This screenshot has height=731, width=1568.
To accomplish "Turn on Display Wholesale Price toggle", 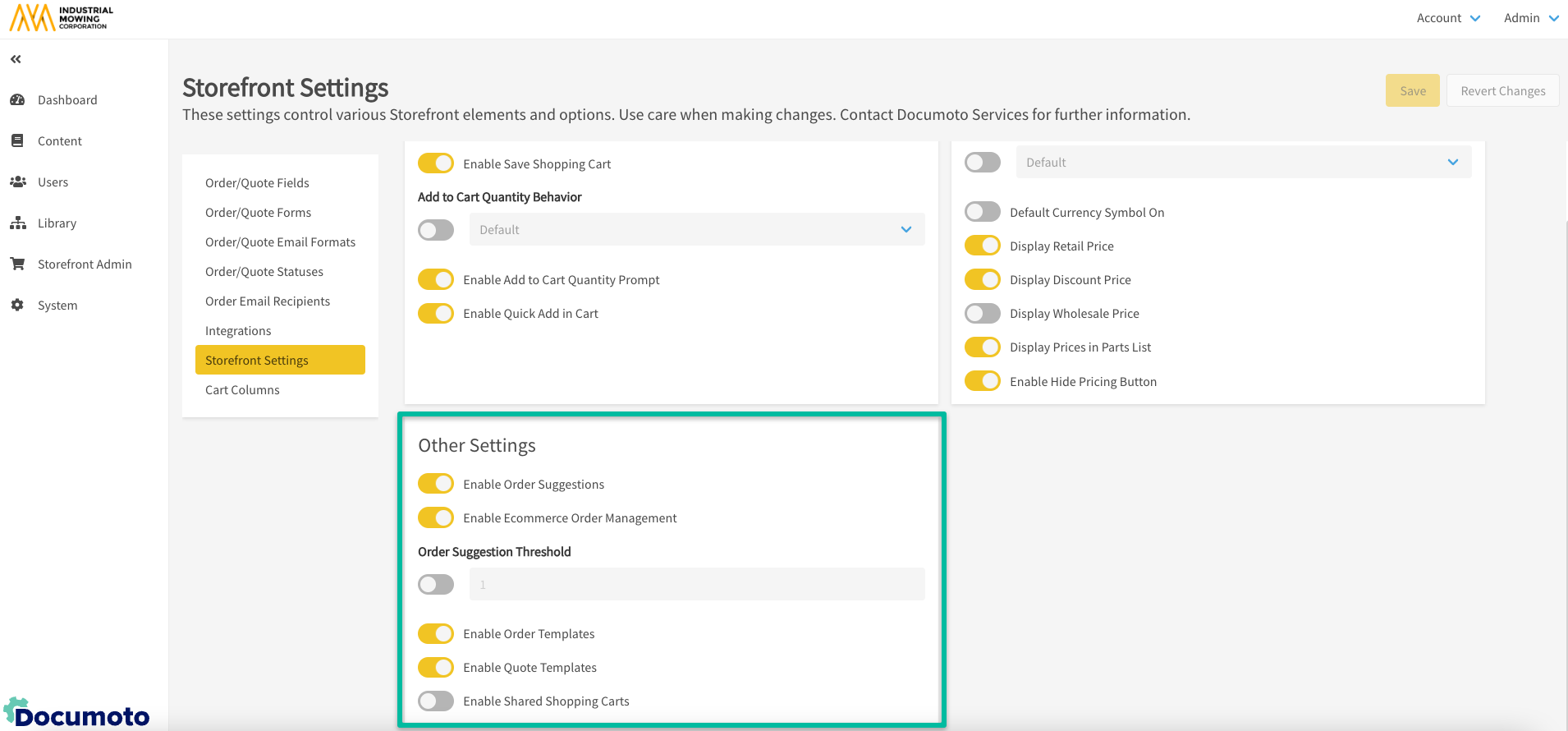I will [x=982, y=314].
